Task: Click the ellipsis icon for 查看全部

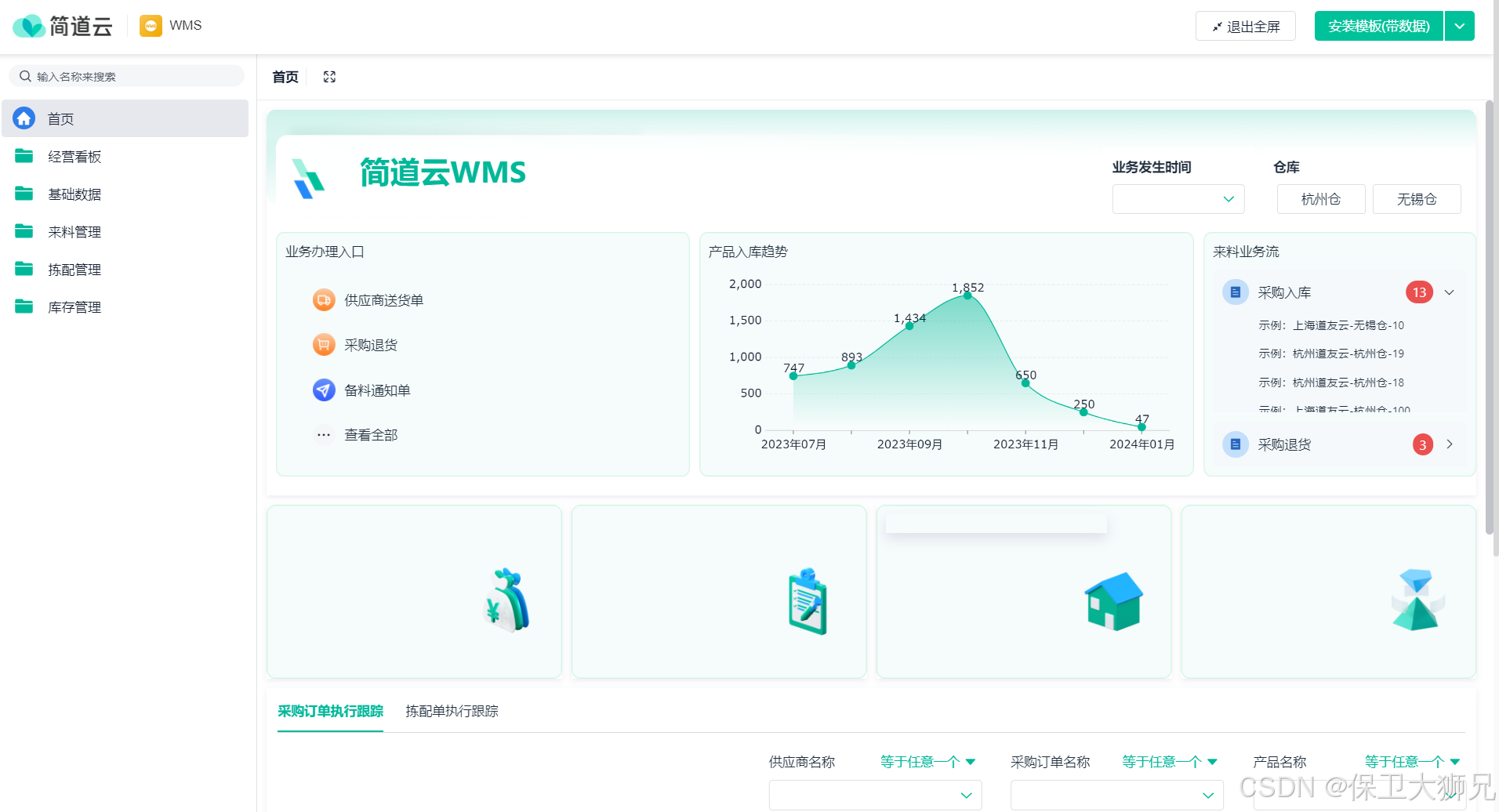Action: pos(324,435)
